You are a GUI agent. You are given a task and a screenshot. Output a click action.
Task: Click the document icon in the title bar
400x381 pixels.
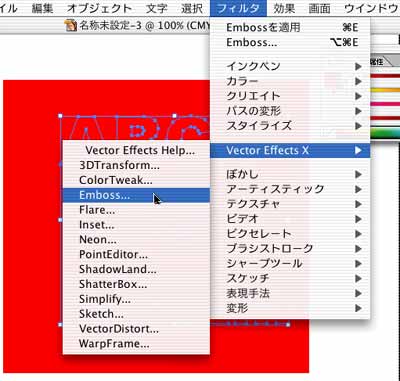71,26
